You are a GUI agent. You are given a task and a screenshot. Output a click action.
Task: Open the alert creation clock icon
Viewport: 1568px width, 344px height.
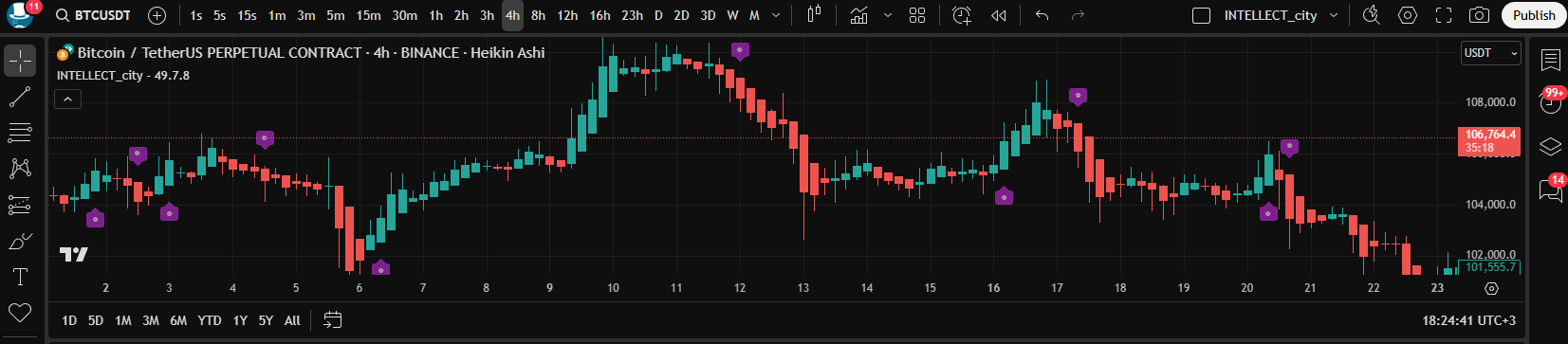click(962, 15)
